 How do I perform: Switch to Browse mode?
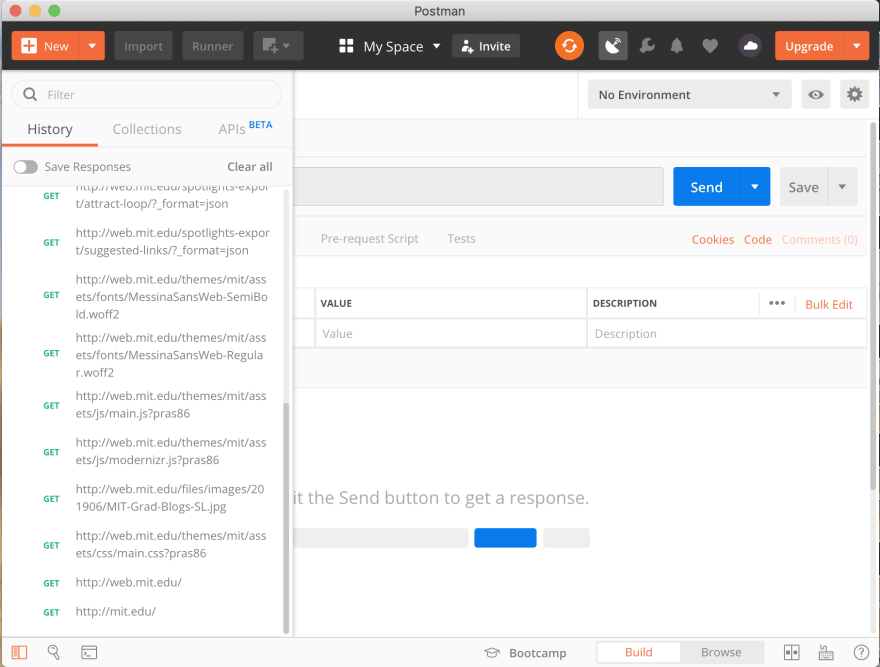click(721, 652)
